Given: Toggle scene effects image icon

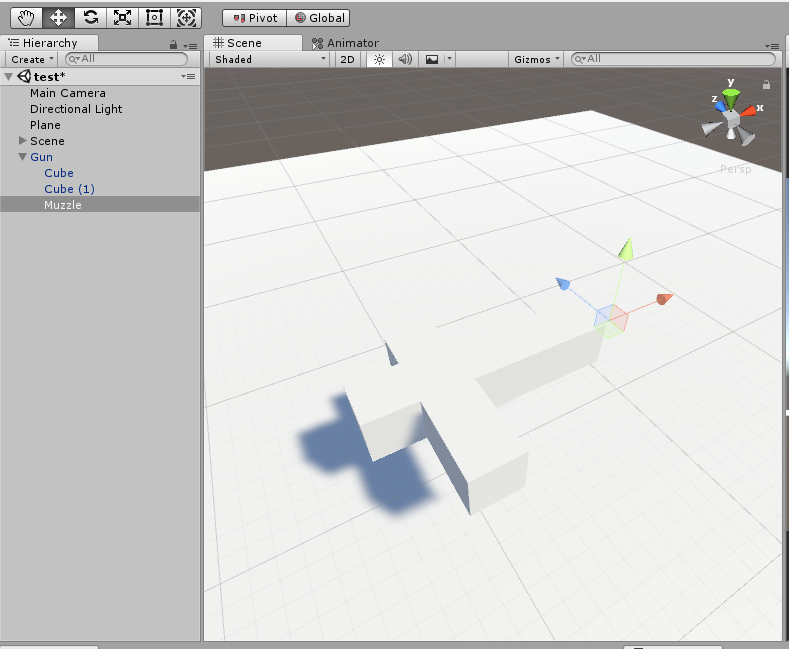Looking at the screenshot, I should pos(432,59).
